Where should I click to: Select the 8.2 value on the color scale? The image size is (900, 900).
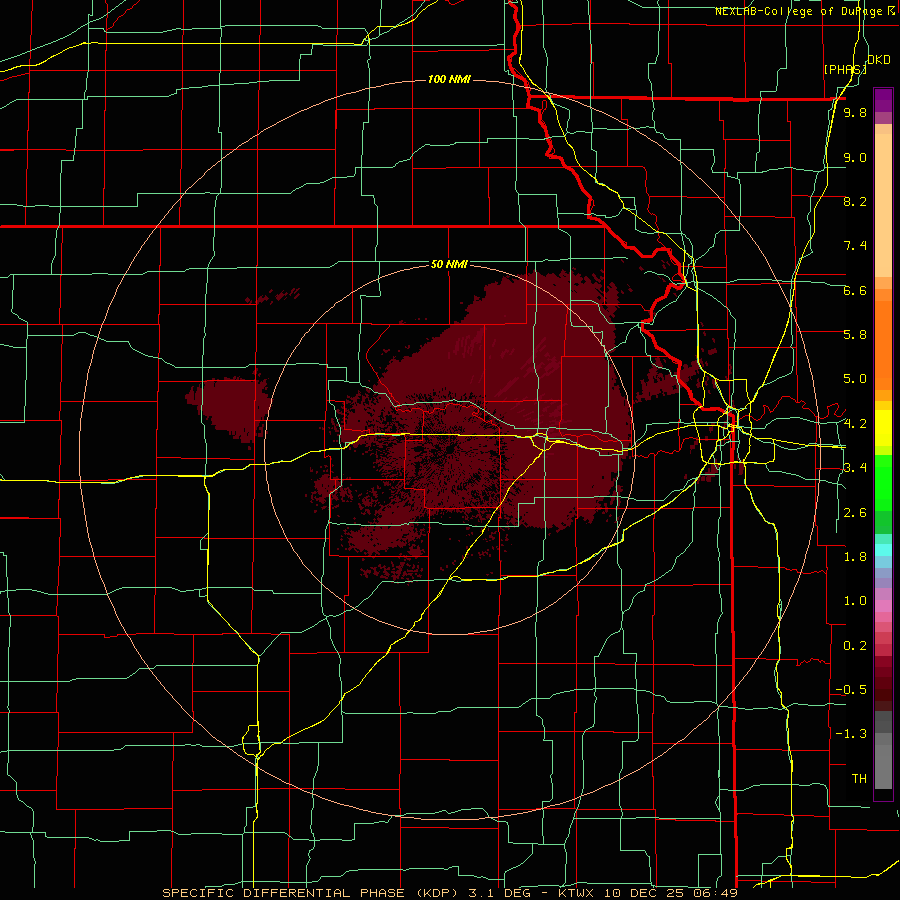[855, 201]
